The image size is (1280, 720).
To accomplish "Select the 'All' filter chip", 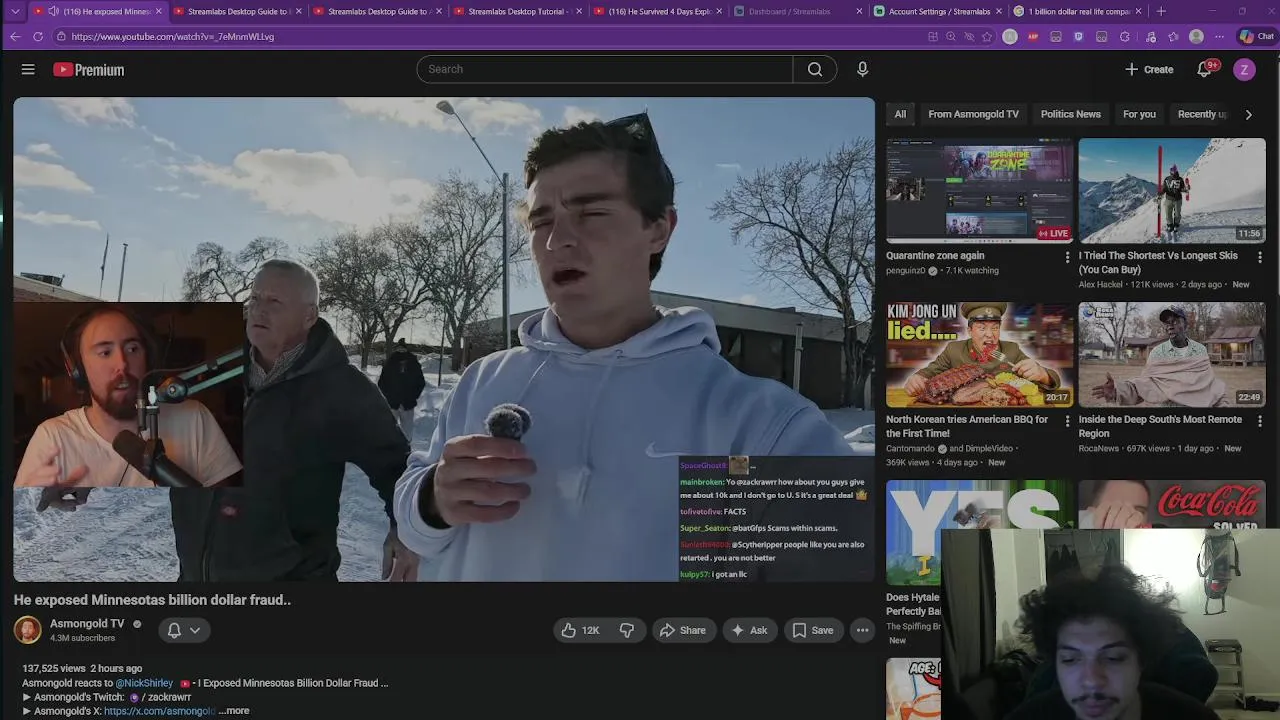I will pyautogui.click(x=900, y=114).
